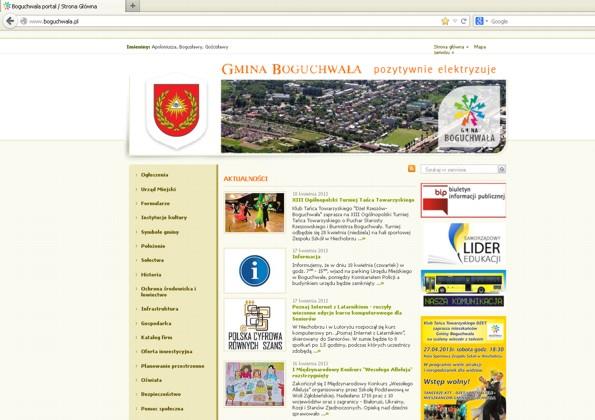The width and height of the screenshot is (595, 420).
Task: Open the BIP biuletyn informacji publicznej banner
Action: click(463, 200)
